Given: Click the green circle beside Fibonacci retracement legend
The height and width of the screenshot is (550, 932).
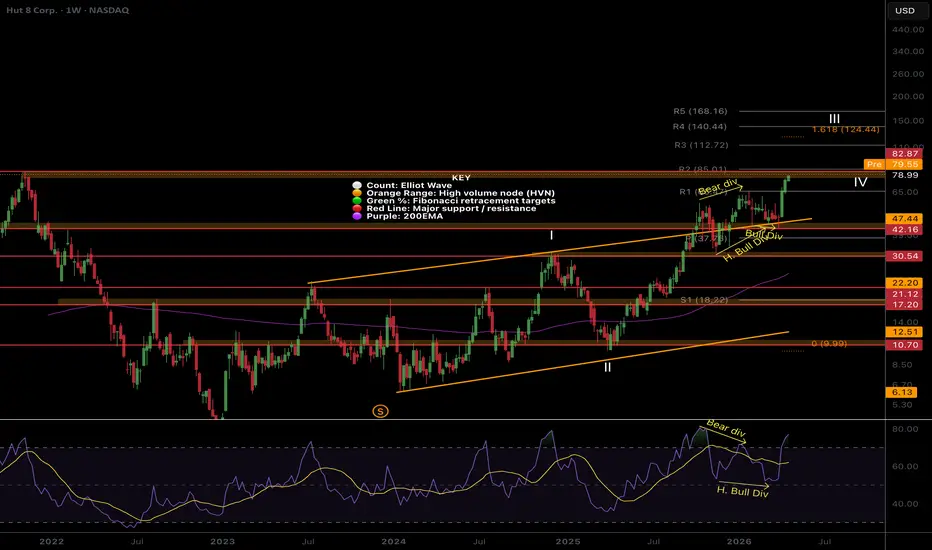Looking at the screenshot, I should pyautogui.click(x=357, y=201).
